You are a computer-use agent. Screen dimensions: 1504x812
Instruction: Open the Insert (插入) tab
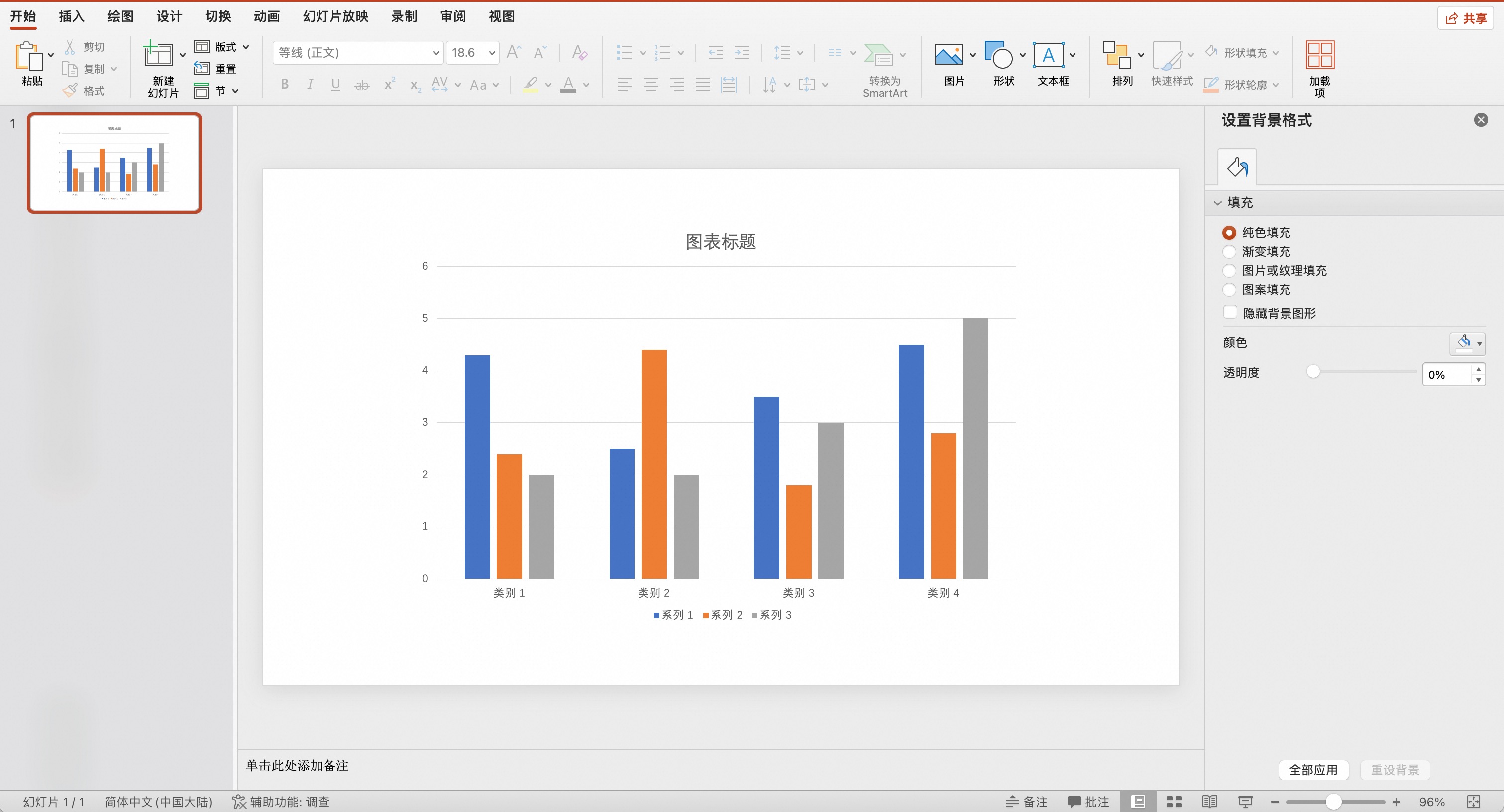71,16
